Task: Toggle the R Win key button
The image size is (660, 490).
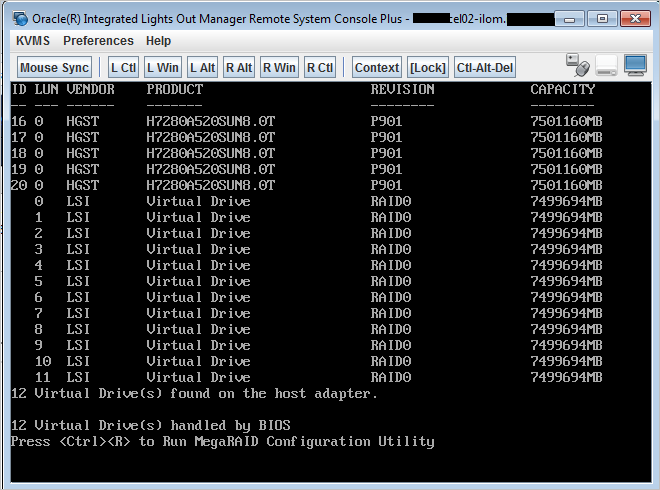Action: click(x=279, y=67)
